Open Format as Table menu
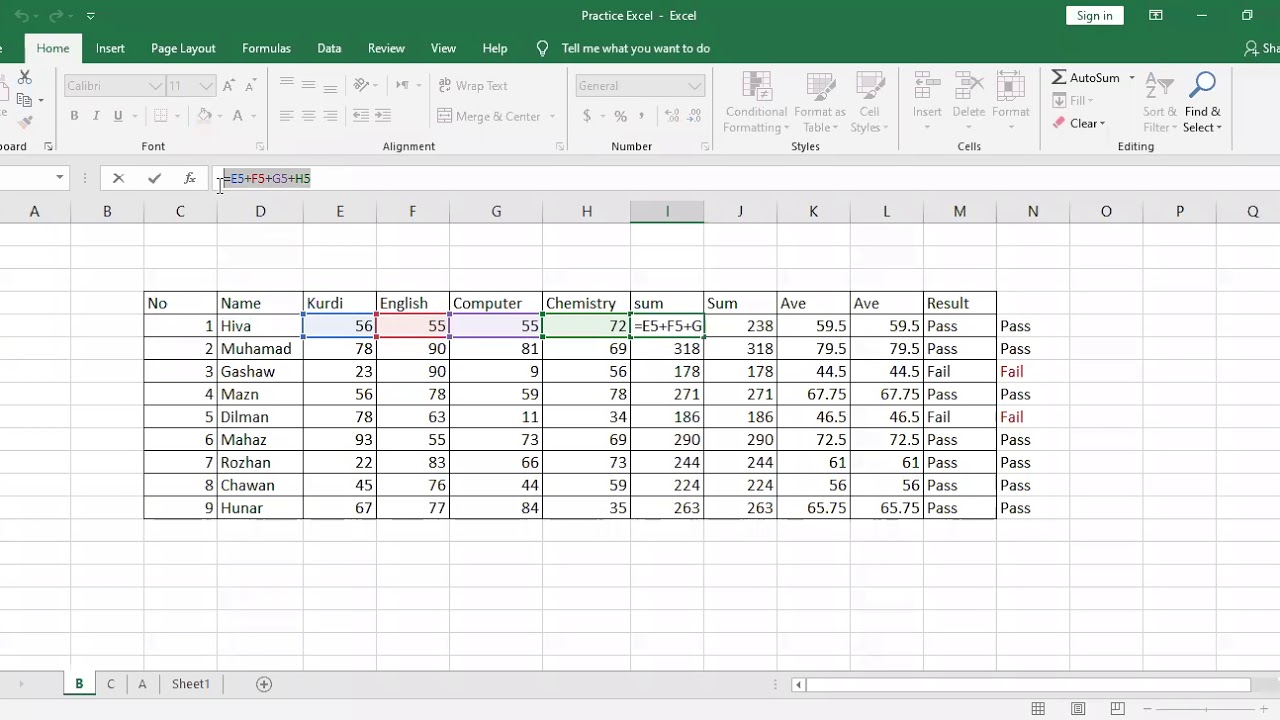 point(819,102)
